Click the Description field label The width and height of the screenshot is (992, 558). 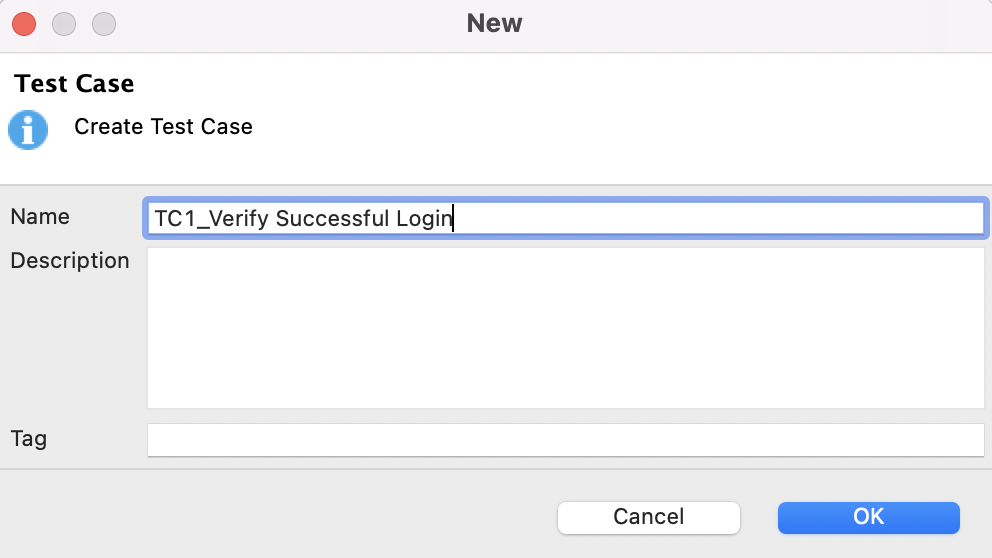point(70,261)
